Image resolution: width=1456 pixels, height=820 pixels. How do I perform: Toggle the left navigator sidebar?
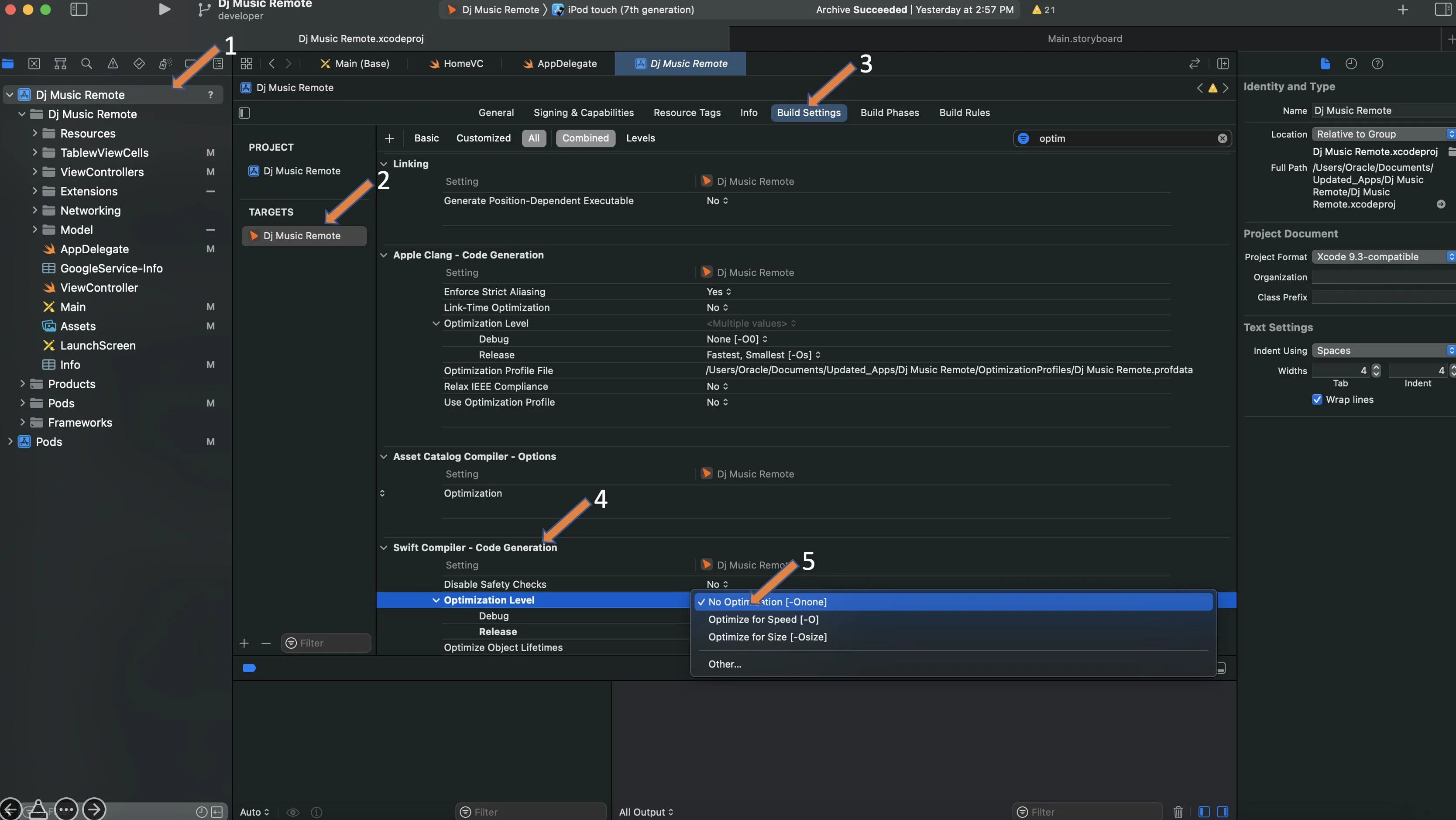coord(79,10)
